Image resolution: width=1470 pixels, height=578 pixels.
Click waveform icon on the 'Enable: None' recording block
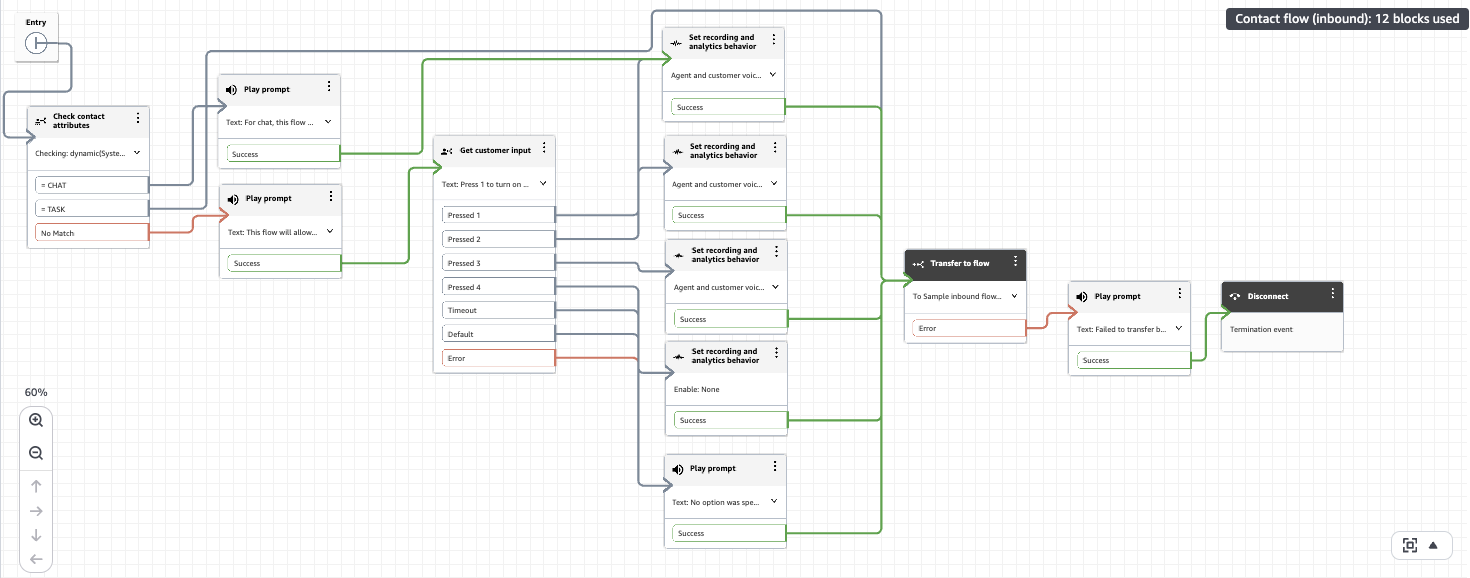678,356
